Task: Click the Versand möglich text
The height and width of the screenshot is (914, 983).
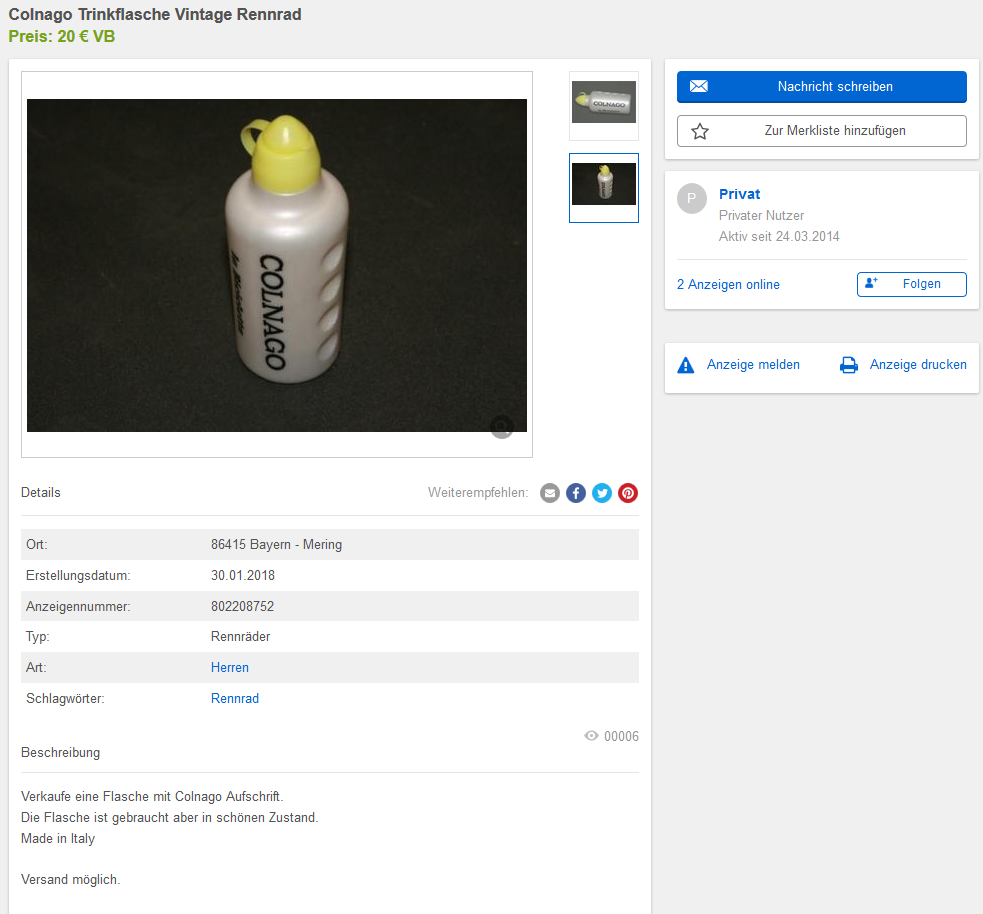Action: [x=70, y=880]
